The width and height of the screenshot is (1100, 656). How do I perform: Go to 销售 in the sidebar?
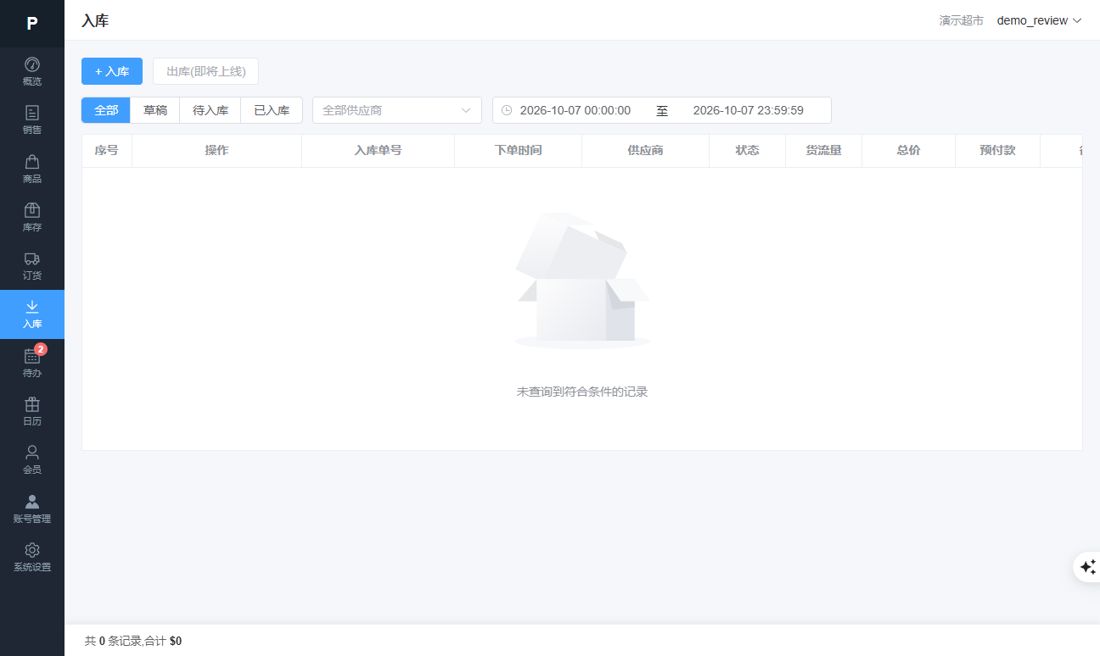coord(32,120)
